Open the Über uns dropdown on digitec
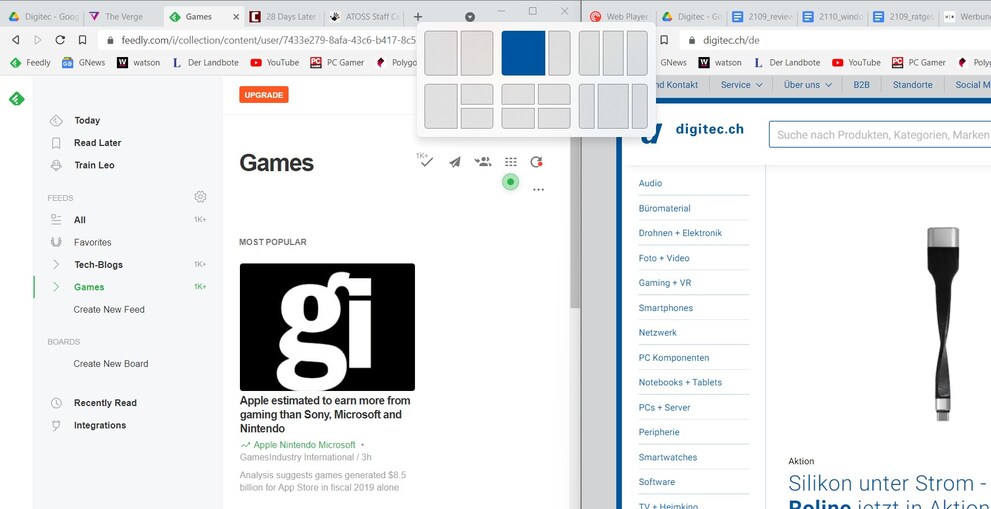The height and width of the screenshot is (509, 991). point(808,85)
